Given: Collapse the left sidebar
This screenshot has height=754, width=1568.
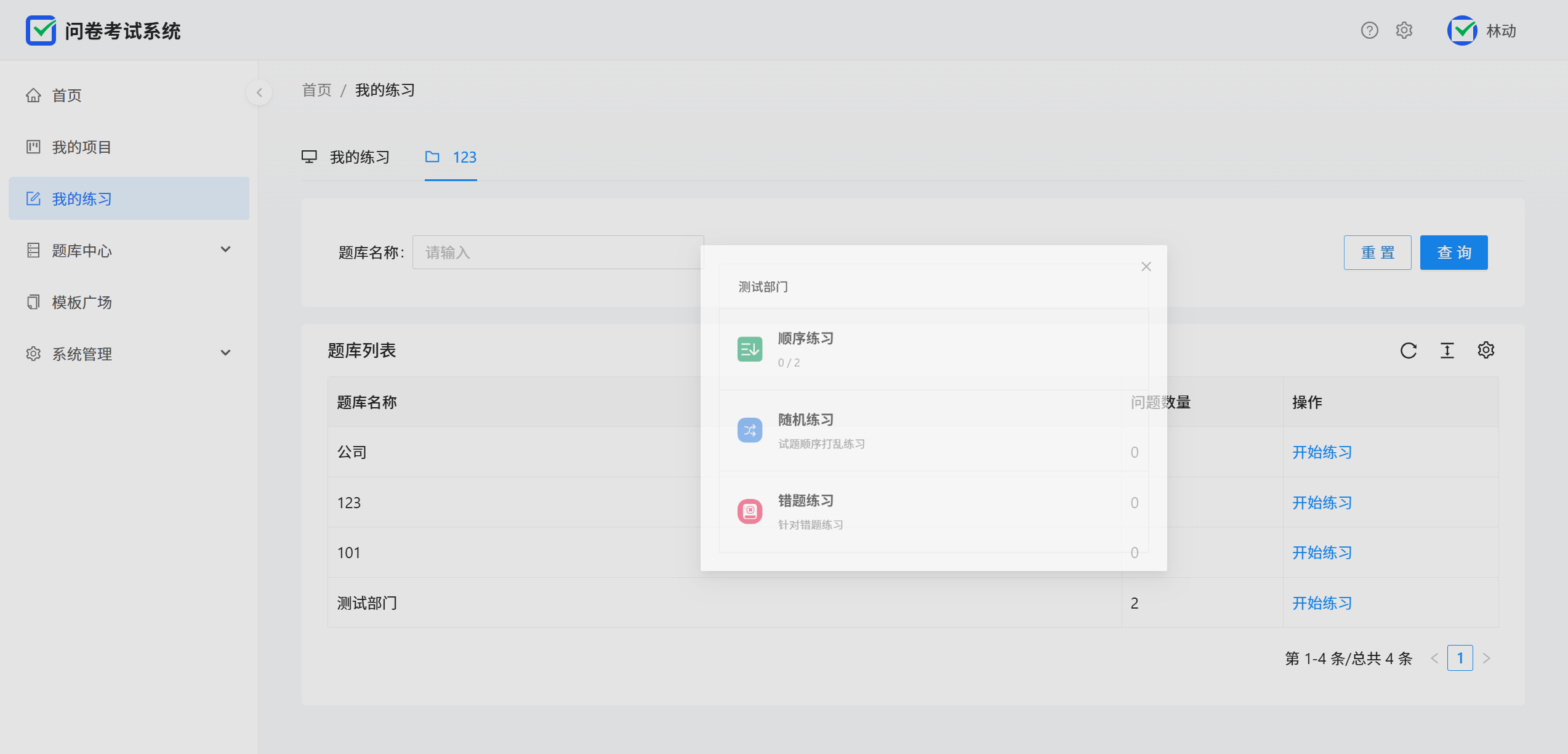Looking at the screenshot, I should 259,93.
